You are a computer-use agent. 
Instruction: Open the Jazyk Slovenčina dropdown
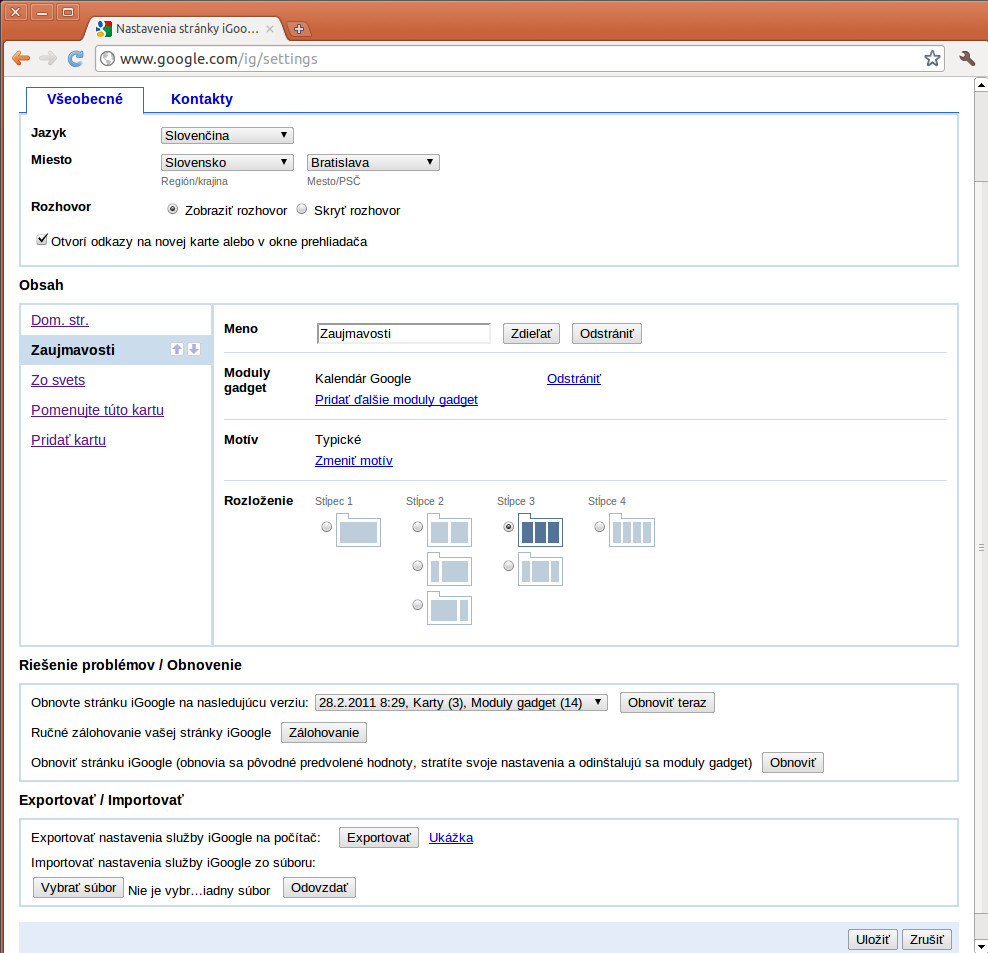[227, 136]
